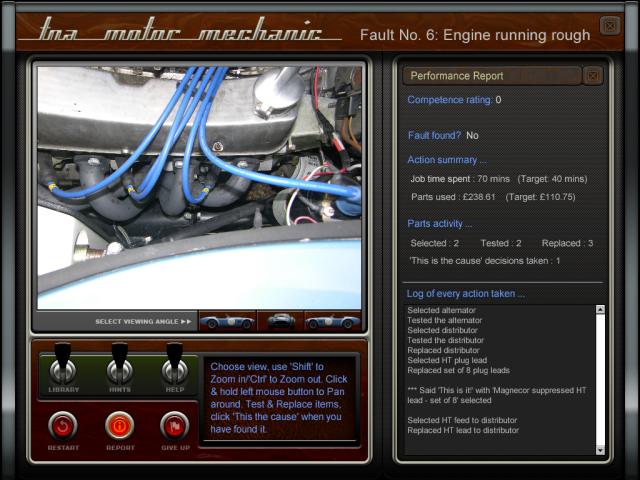The width and height of the screenshot is (640, 480).
Task: Click the Select Viewing Angle arrows label
Action: click(x=143, y=322)
